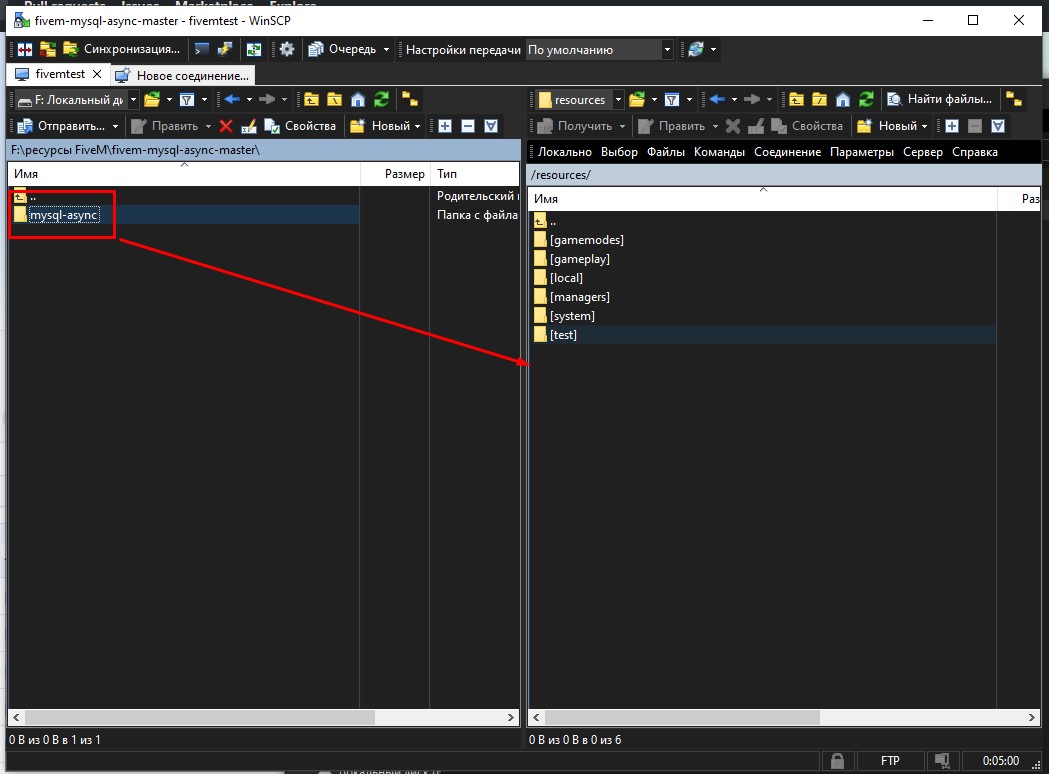
Task: Open the preferences gear icon
Action: (287, 49)
